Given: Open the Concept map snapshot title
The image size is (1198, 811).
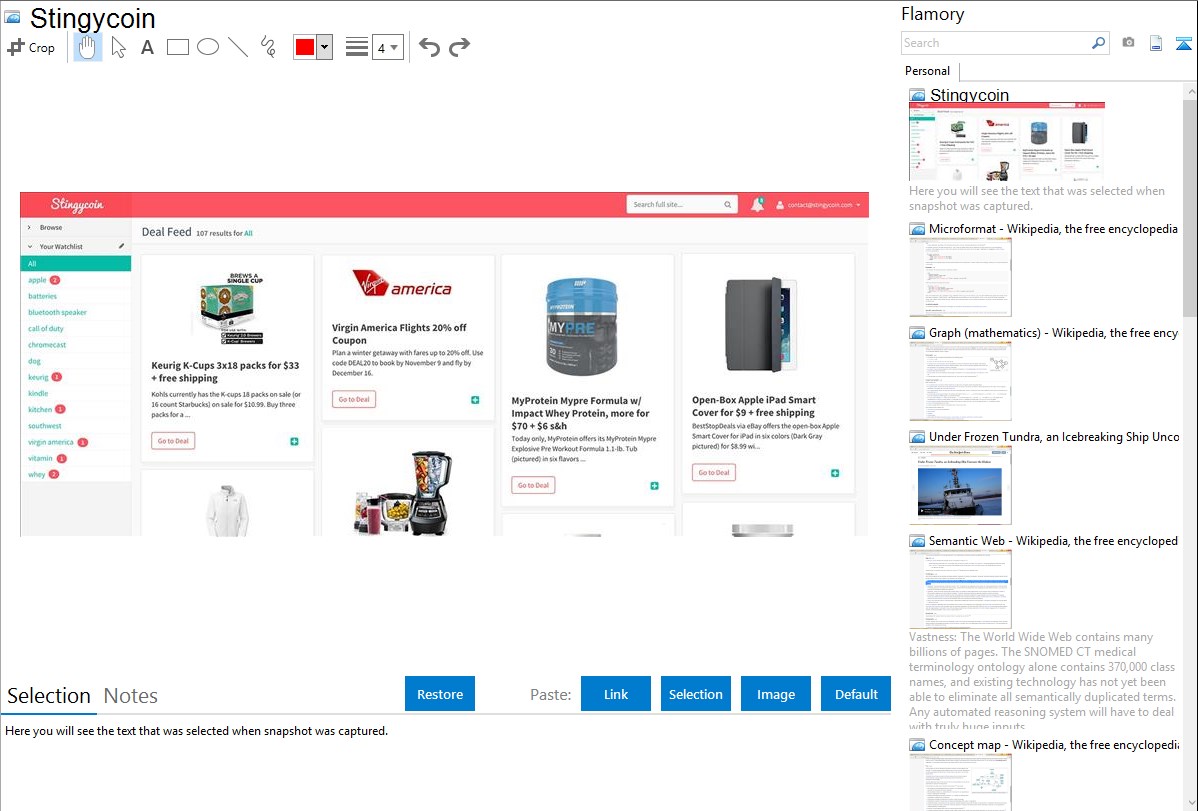Looking at the screenshot, I should [1053, 744].
